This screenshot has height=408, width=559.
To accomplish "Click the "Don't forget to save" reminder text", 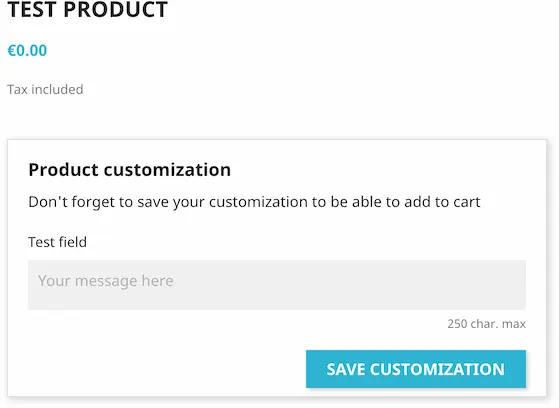I will pyautogui.click(x=255, y=202).
